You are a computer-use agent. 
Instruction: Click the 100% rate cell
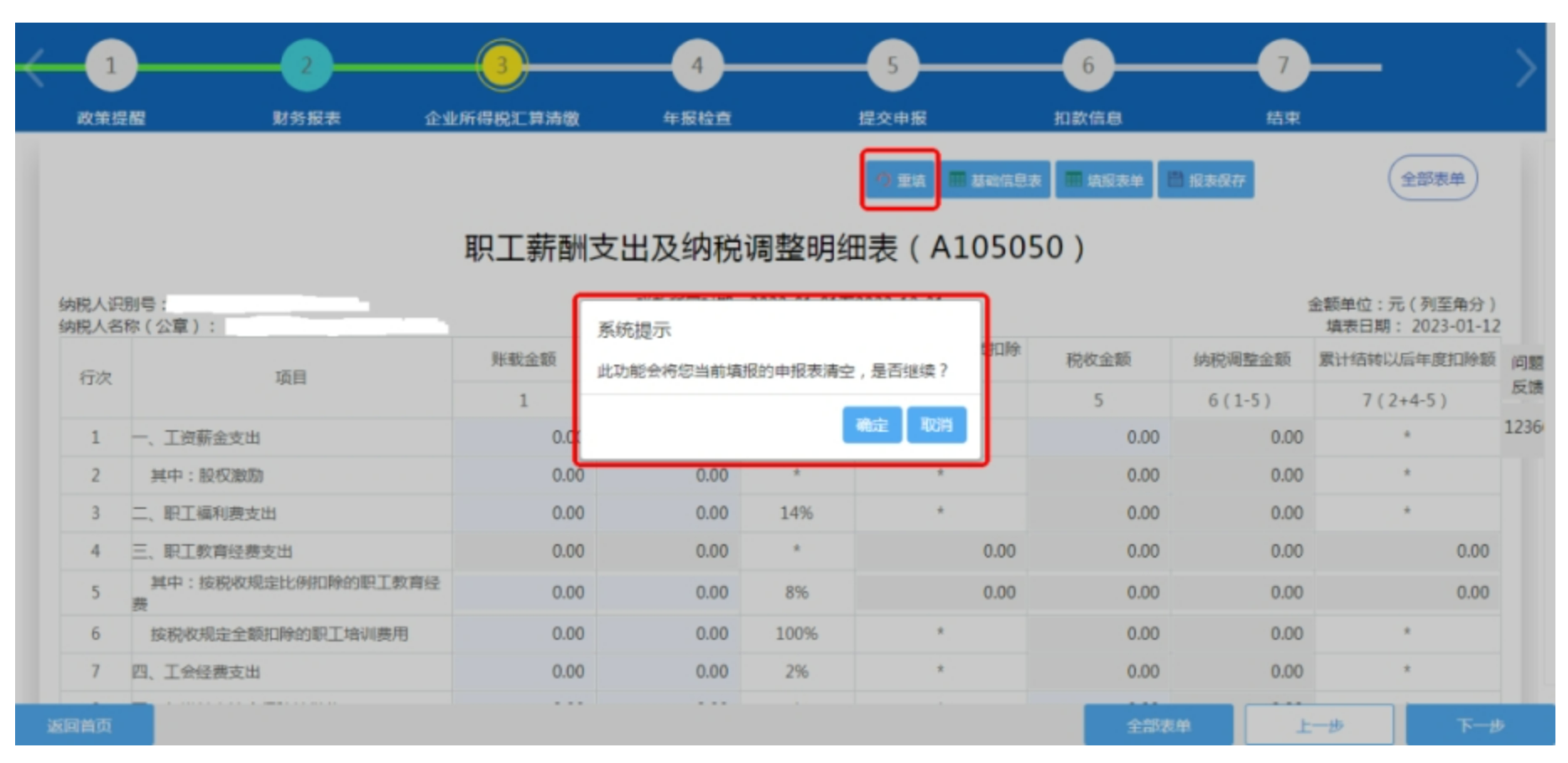pos(796,634)
